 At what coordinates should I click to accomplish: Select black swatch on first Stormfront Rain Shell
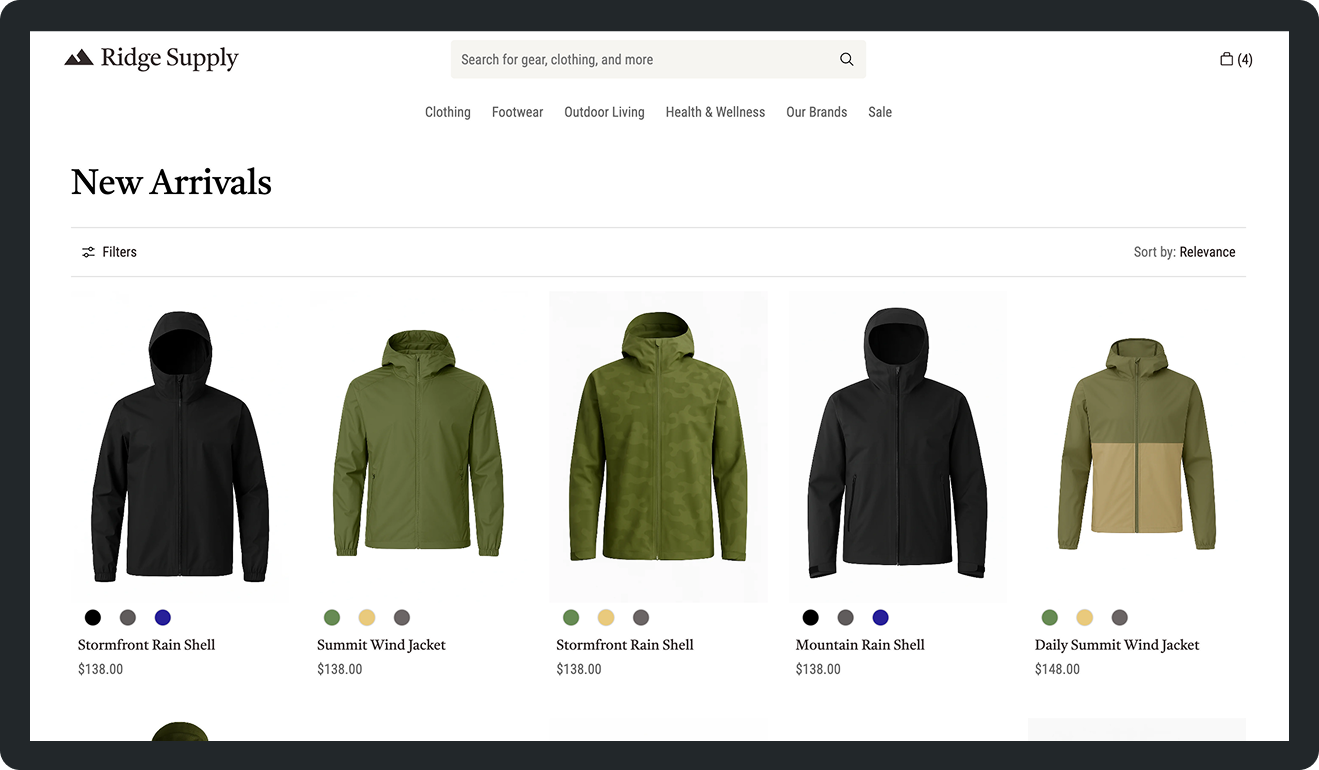93,617
